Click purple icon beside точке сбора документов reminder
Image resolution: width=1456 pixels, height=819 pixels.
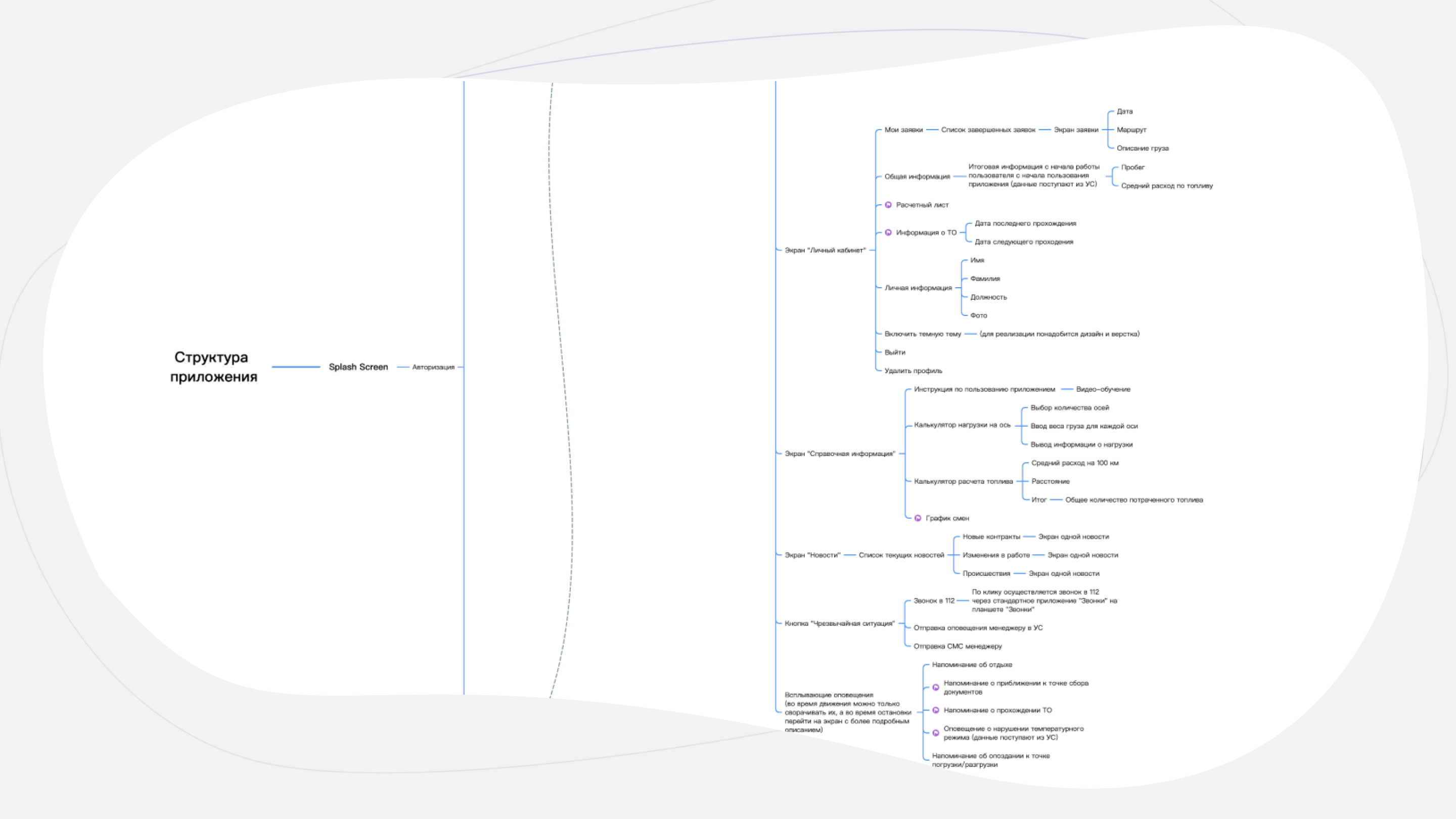pyautogui.click(x=935, y=688)
